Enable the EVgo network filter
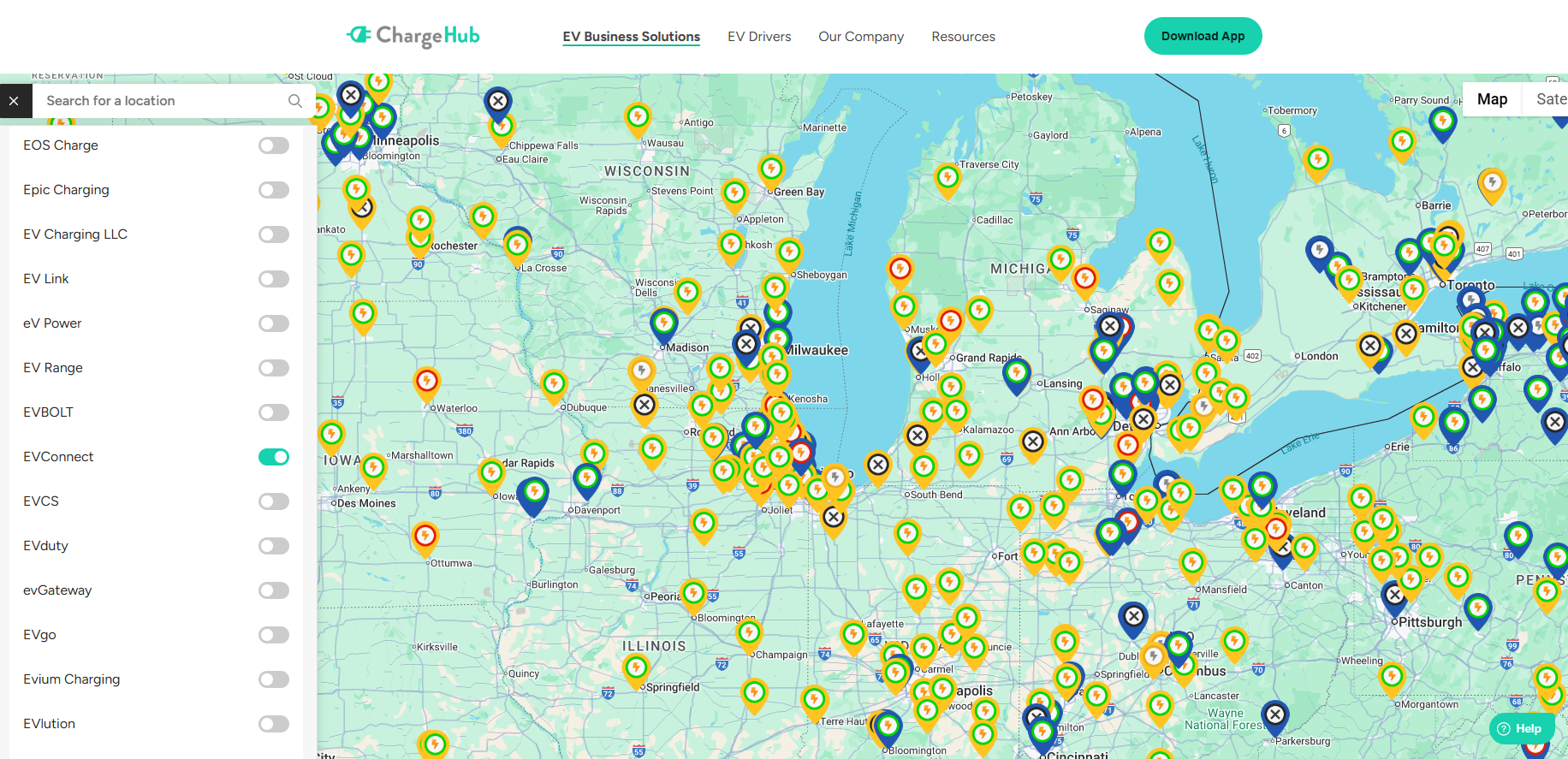1568x759 pixels. pos(274,635)
